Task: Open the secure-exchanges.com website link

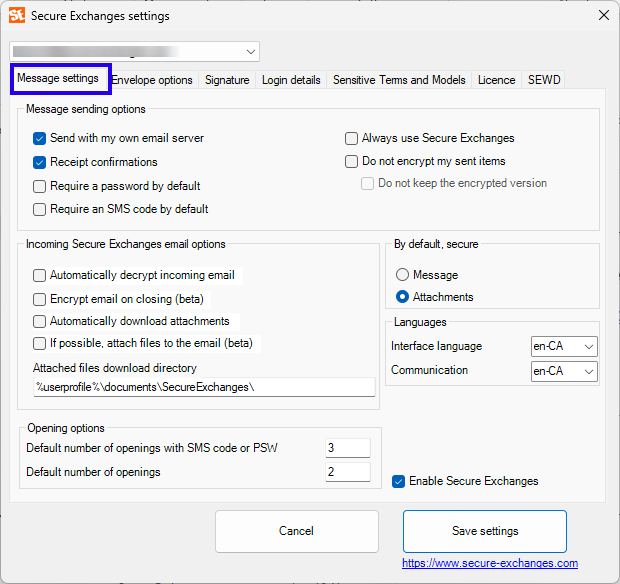Action: click(x=490, y=563)
